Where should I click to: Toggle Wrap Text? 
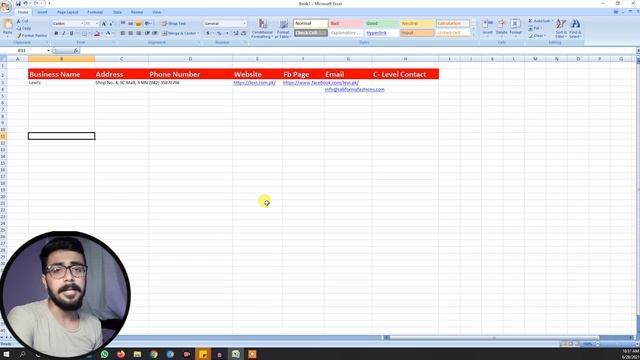[x=174, y=24]
